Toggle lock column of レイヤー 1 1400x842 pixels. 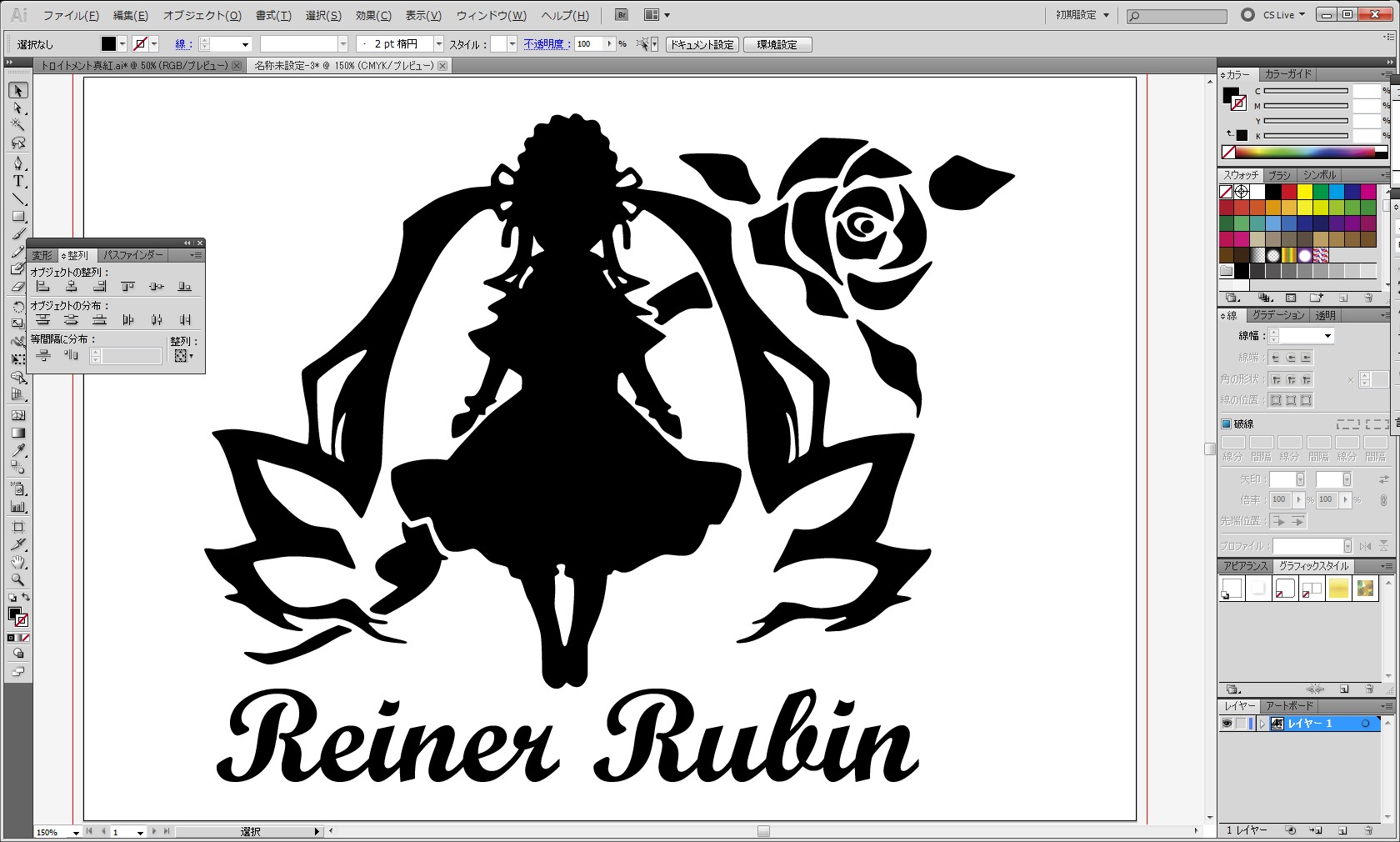(1241, 724)
